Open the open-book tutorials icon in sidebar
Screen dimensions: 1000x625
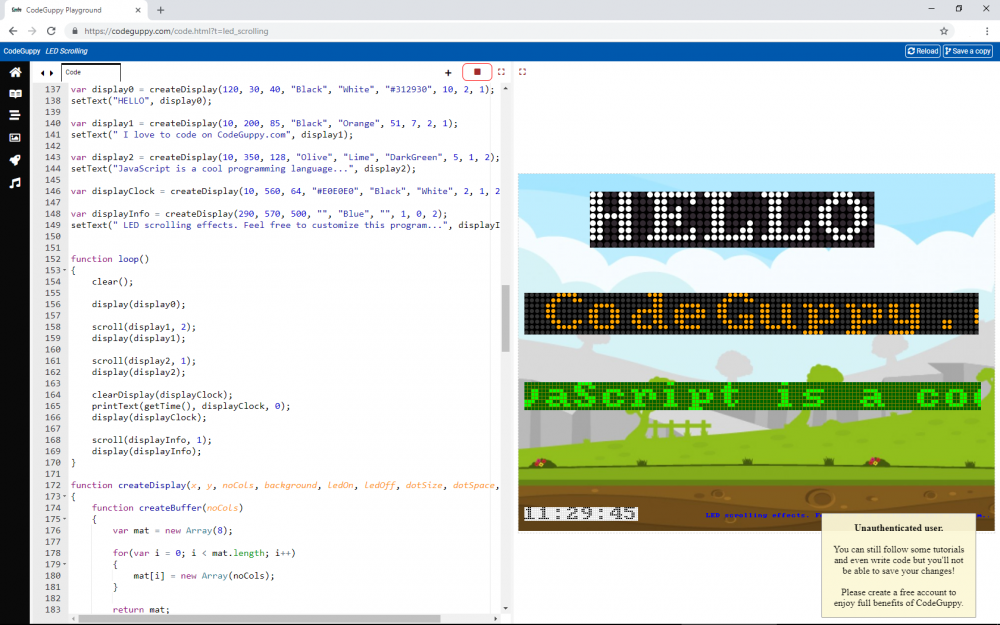point(15,94)
